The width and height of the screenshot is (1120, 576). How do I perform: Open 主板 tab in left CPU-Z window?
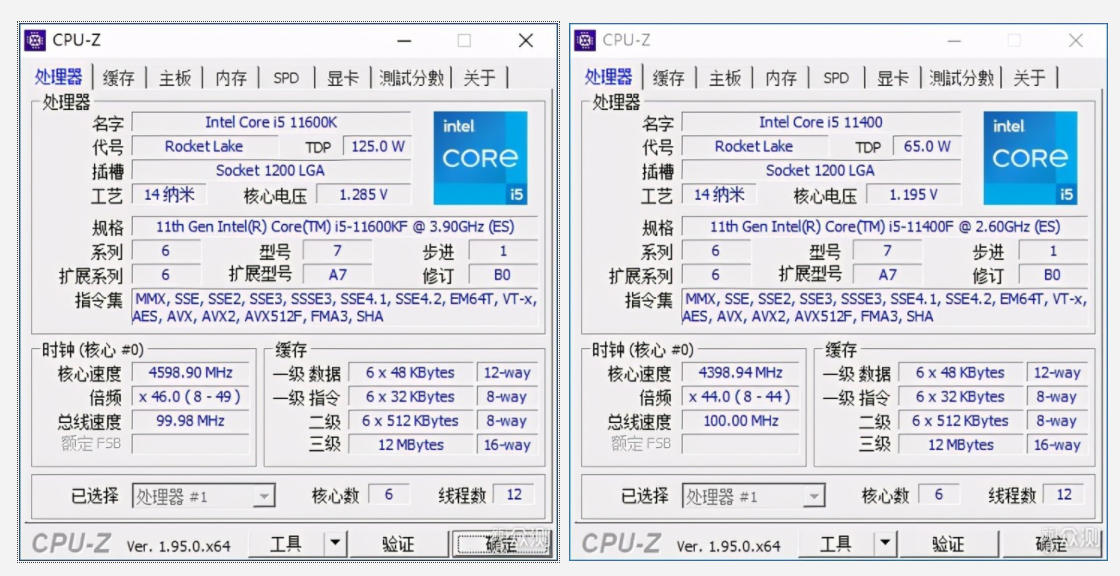(175, 78)
